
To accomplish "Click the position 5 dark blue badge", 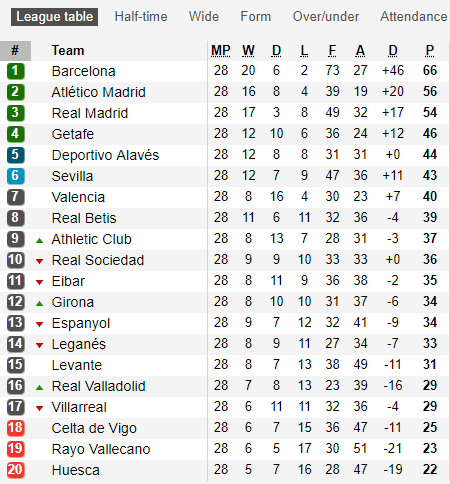I will (15, 155).
